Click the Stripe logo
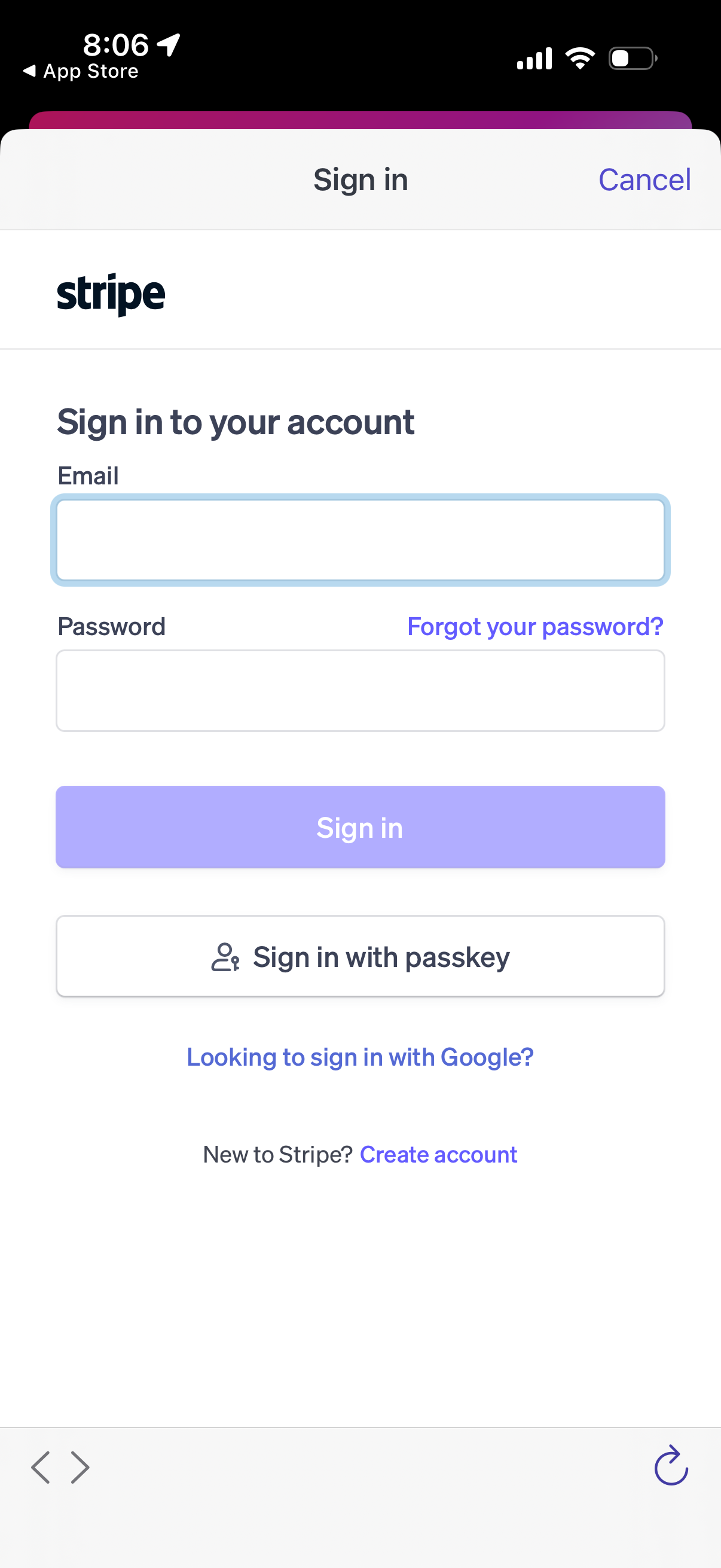 pos(111,294)
